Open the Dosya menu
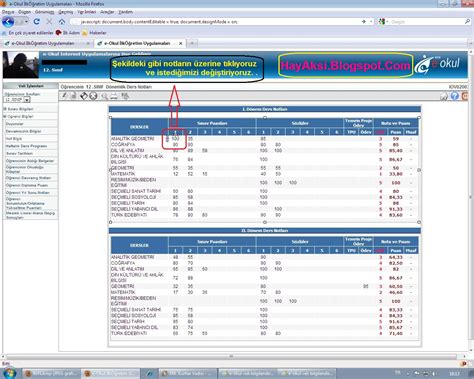The width and height of the screenshot is (474, 379). point(8,12)
